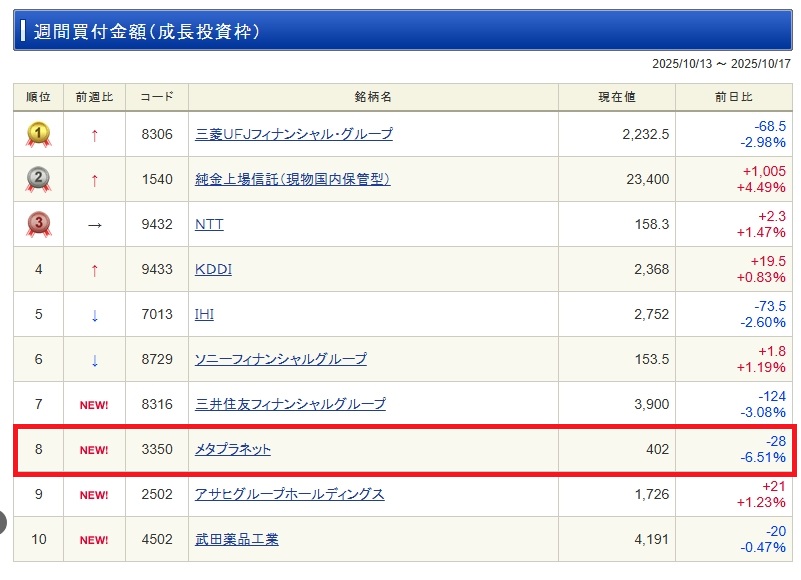The height and width of the screenshot is (580, 801).
Task: Click the gold first-place medal icon
Action: tap(38, 134)
